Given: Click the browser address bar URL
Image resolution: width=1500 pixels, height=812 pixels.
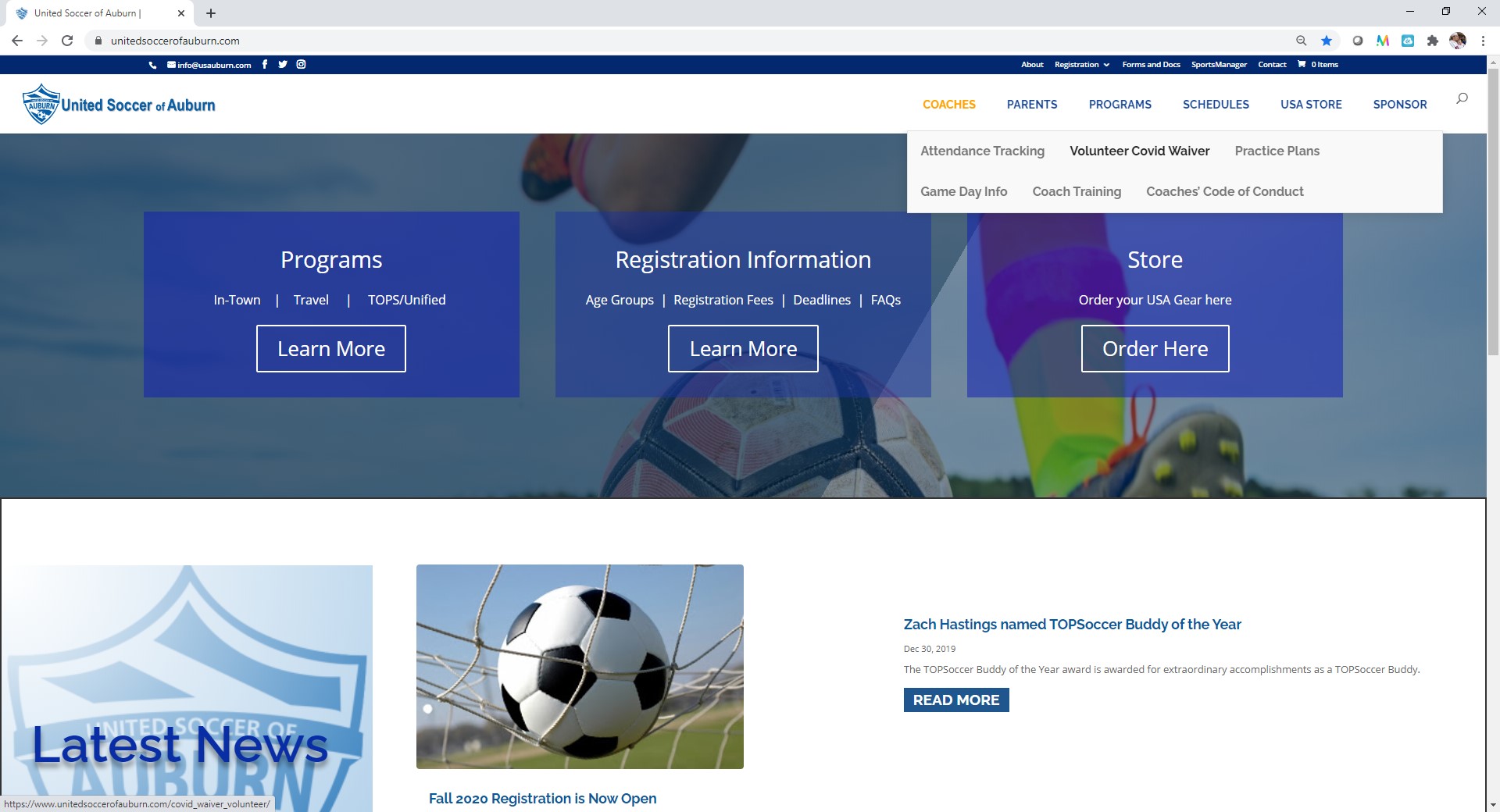Looking at the screenshot, I should click(175, 41).
